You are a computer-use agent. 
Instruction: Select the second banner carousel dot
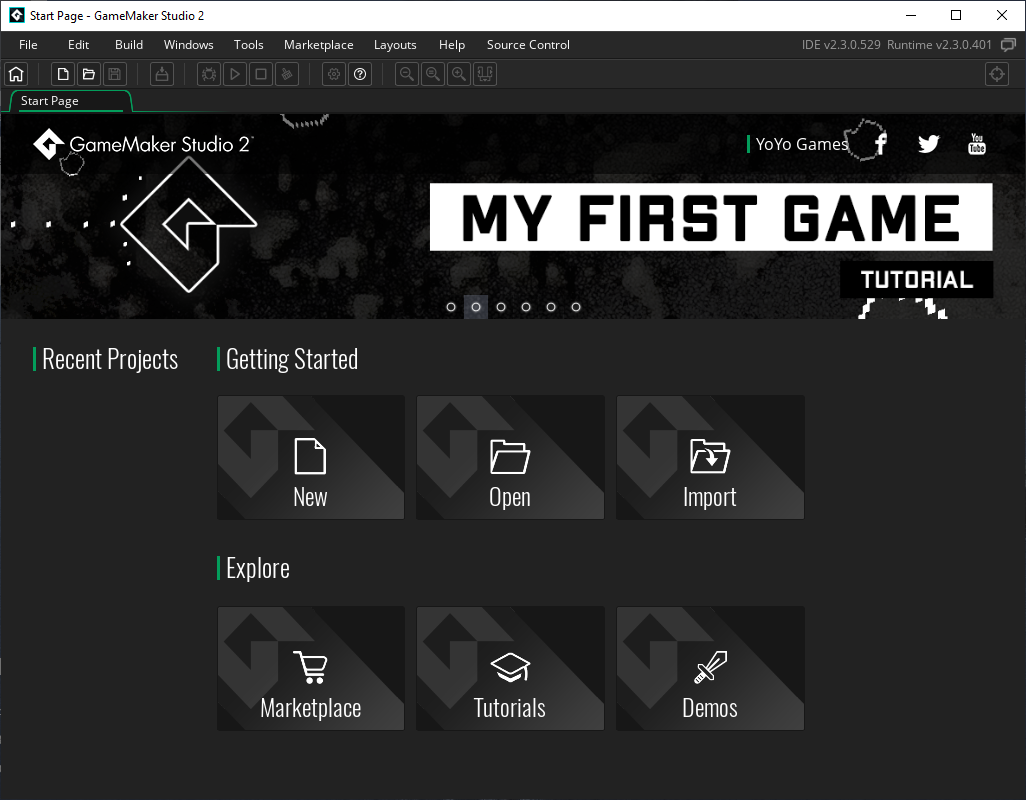[x=476, y=307]
